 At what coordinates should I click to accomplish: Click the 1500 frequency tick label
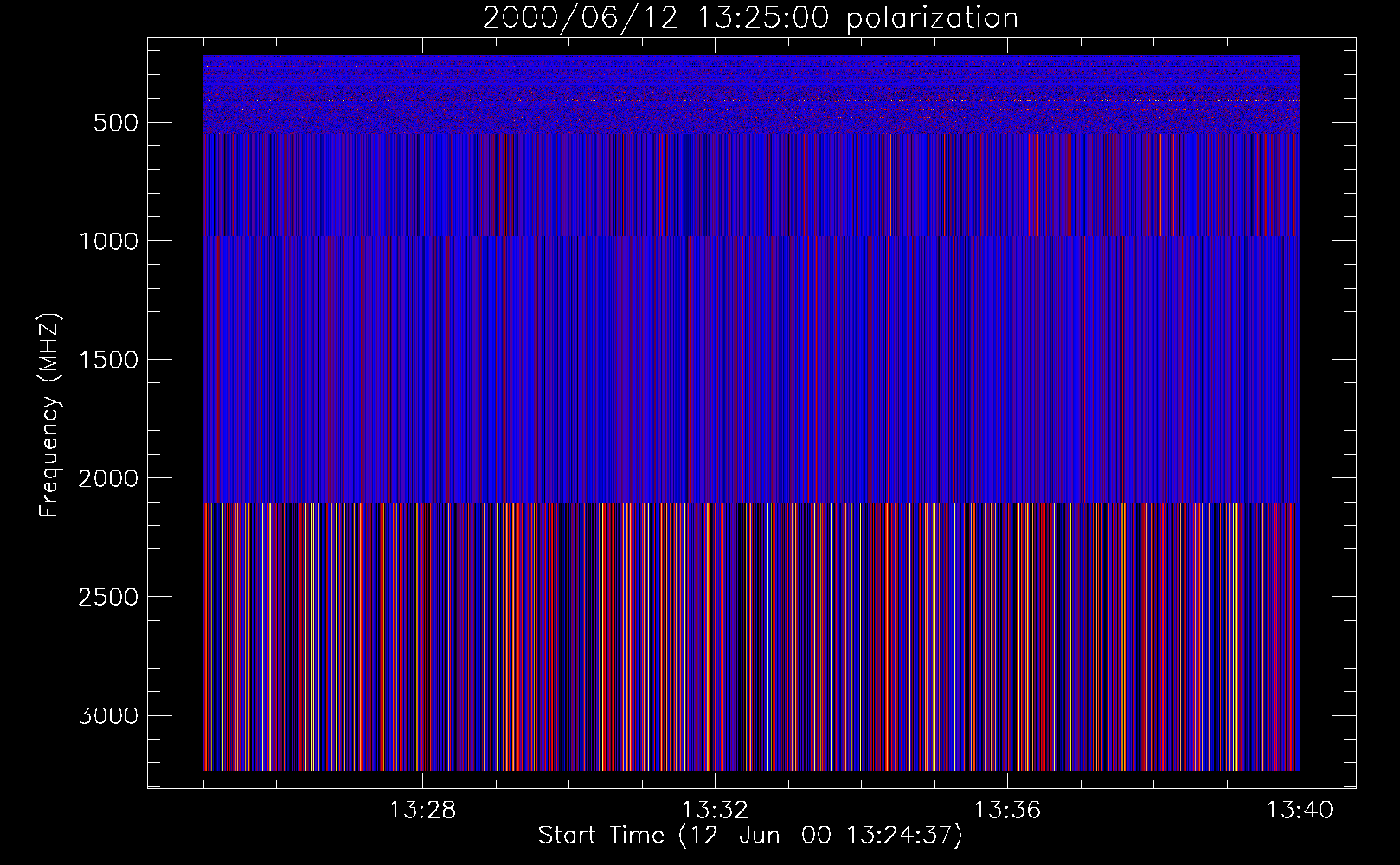coord(108,360)
